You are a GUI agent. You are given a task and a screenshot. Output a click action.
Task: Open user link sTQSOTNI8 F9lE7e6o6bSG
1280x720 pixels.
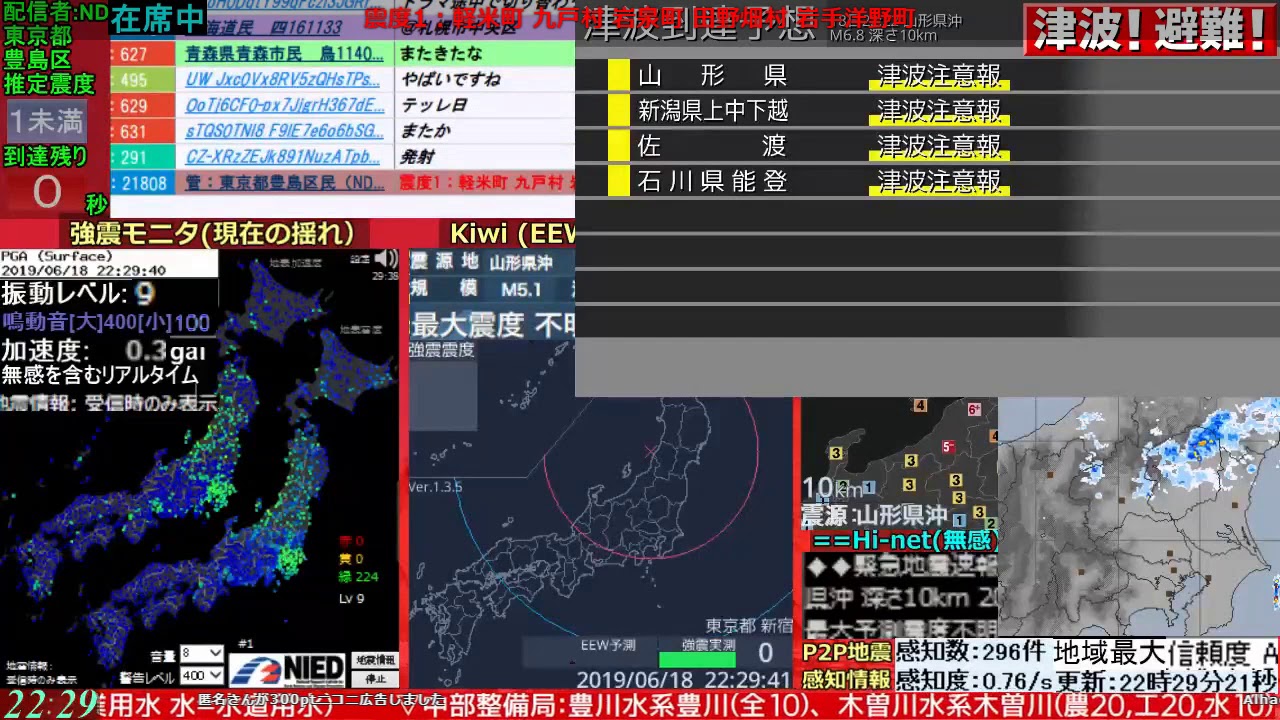(285, 131)
